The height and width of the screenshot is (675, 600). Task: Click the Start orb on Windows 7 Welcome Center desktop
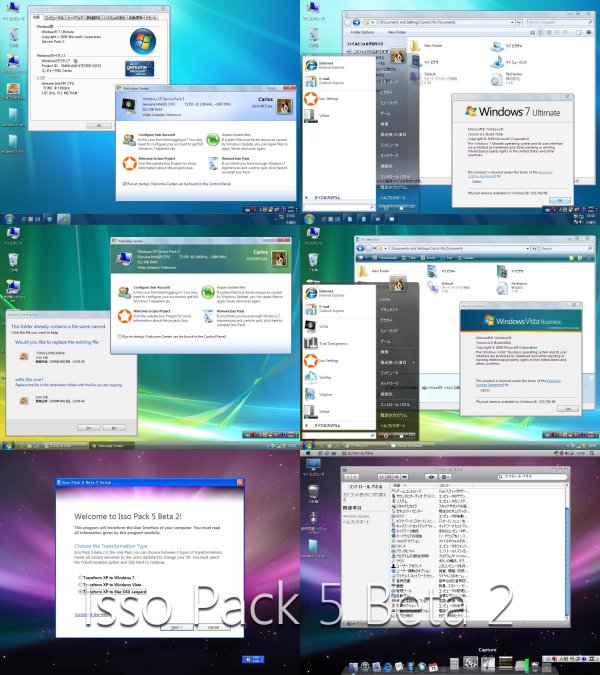tap(9, 219)
